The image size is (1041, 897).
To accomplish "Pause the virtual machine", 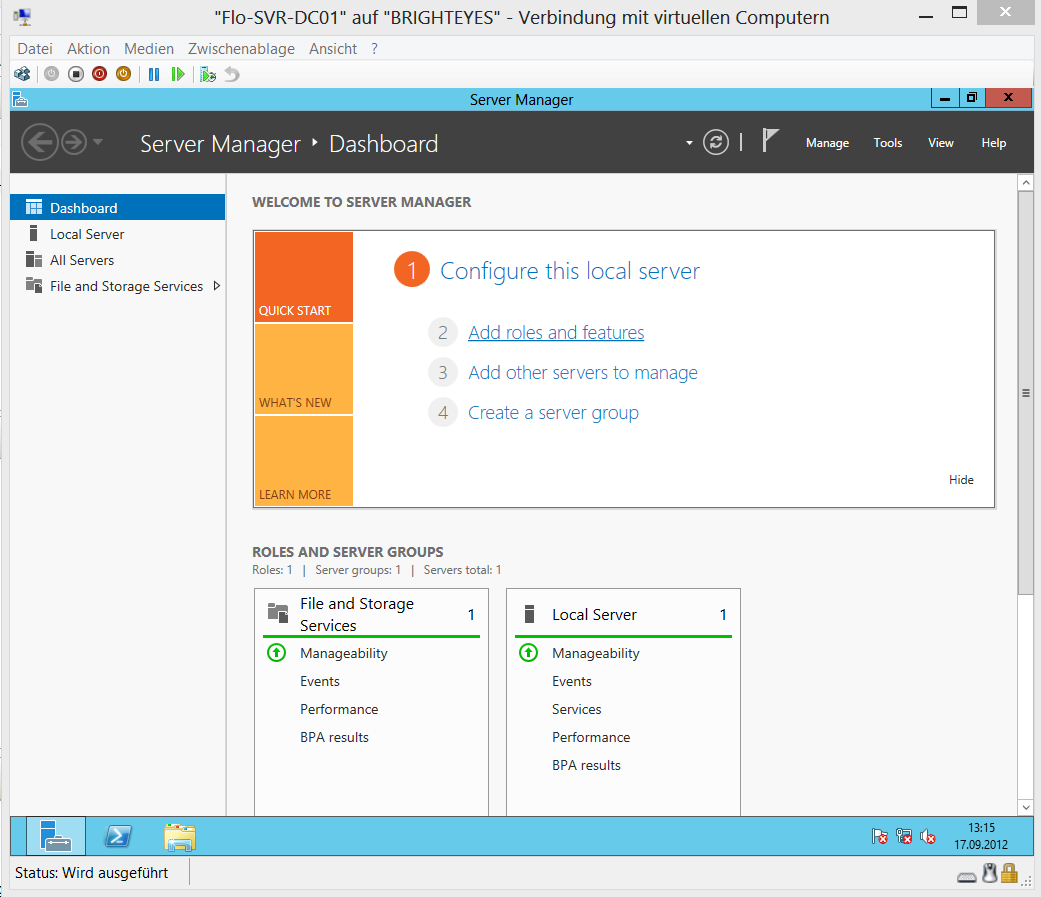I will click(153, 73).
